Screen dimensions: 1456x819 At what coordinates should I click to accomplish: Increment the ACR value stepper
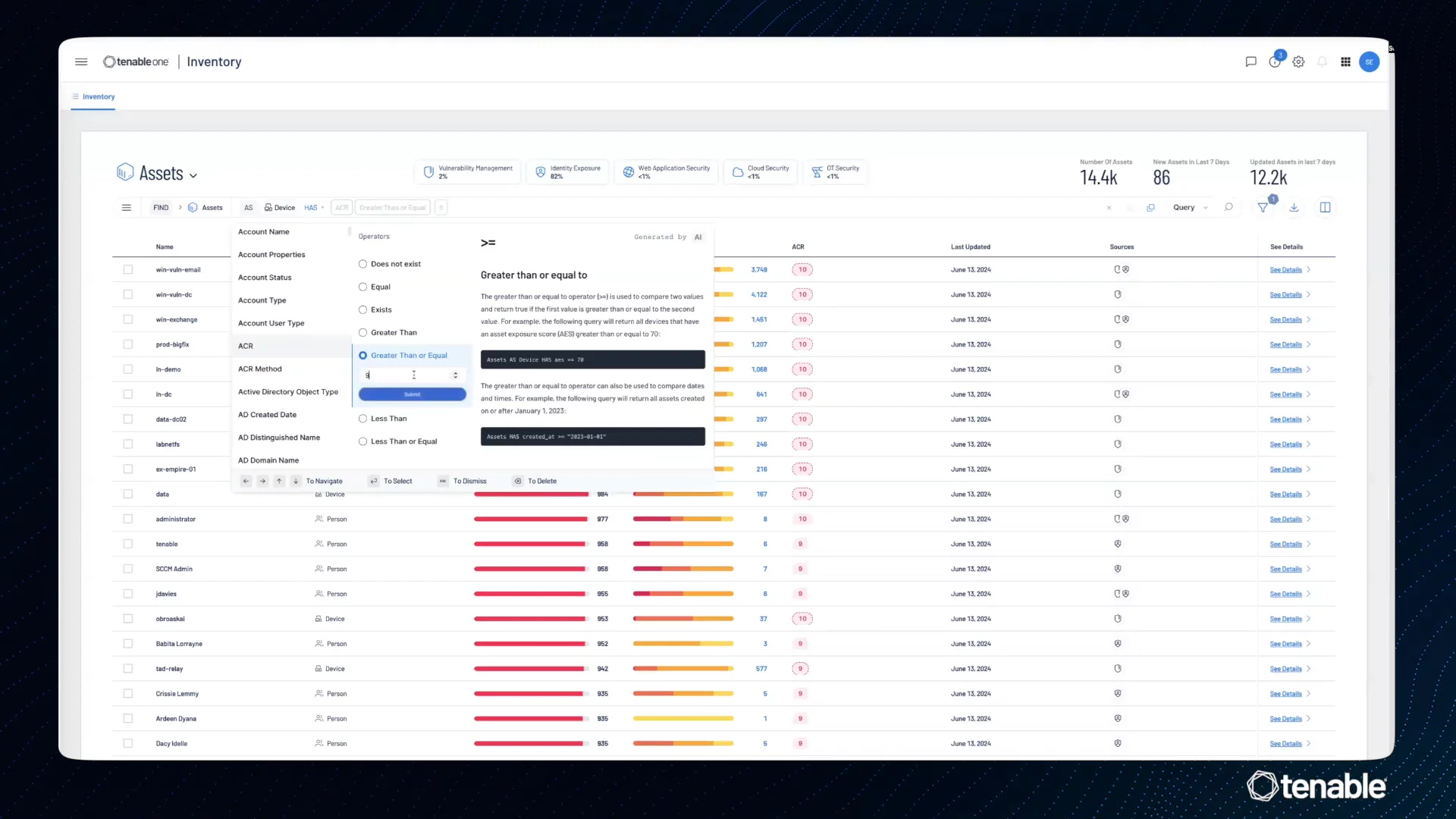(x=455, y=372)
